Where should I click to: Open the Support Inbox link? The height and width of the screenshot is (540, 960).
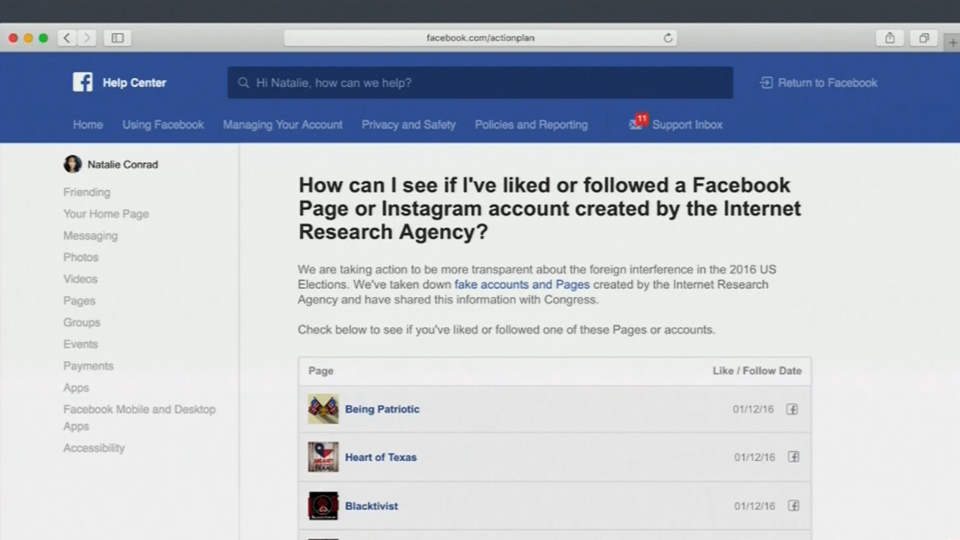coord(687,124)
